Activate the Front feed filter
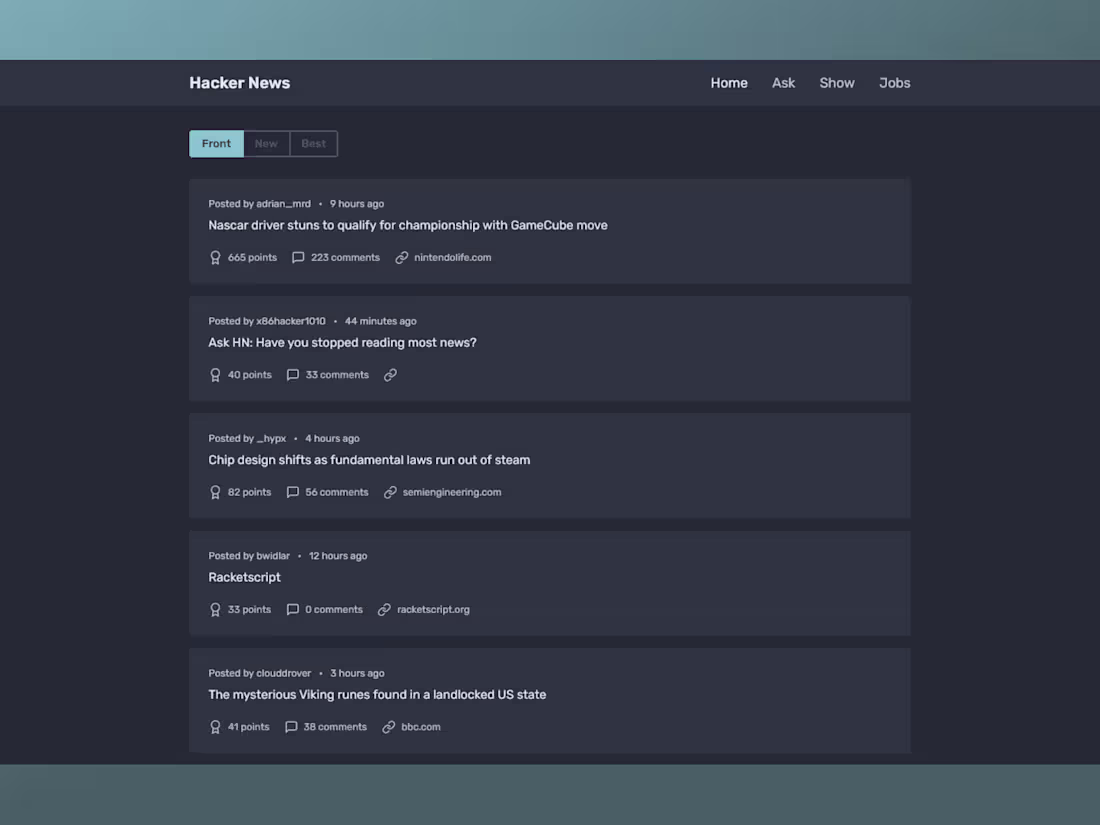This screenshot has width=1100, height=825. tap(216, 143)
